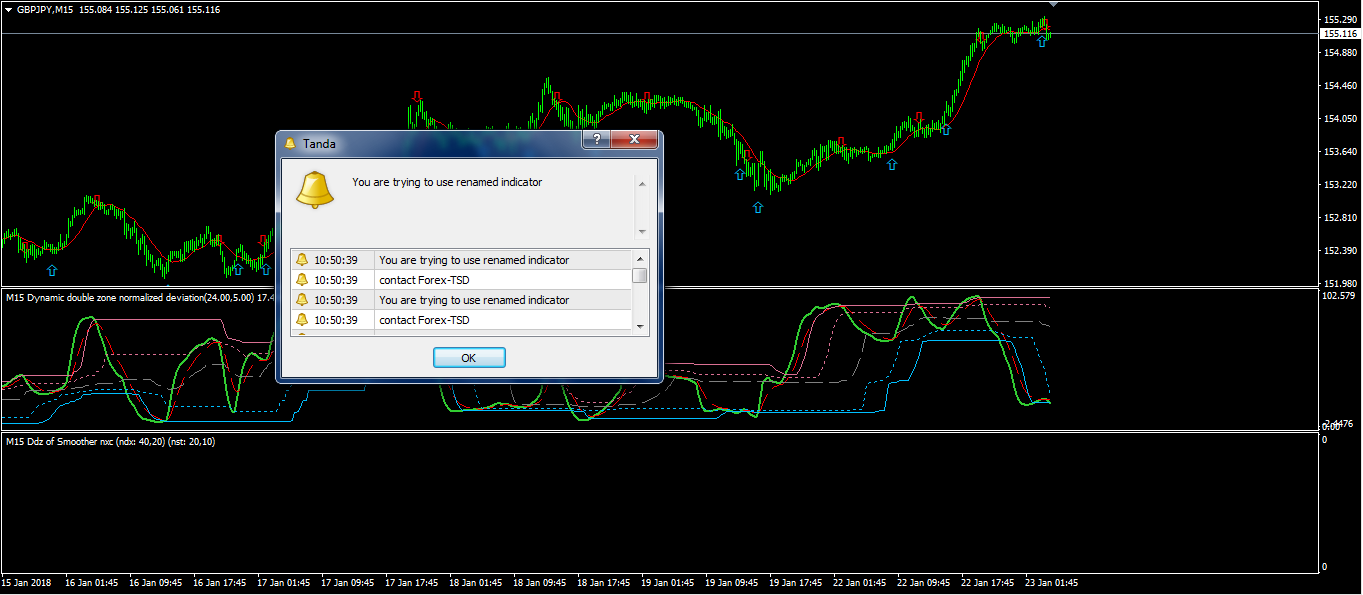Click the blue arrow beside the latest candle
The image size is (1363, 595).
click(1042, 41)
